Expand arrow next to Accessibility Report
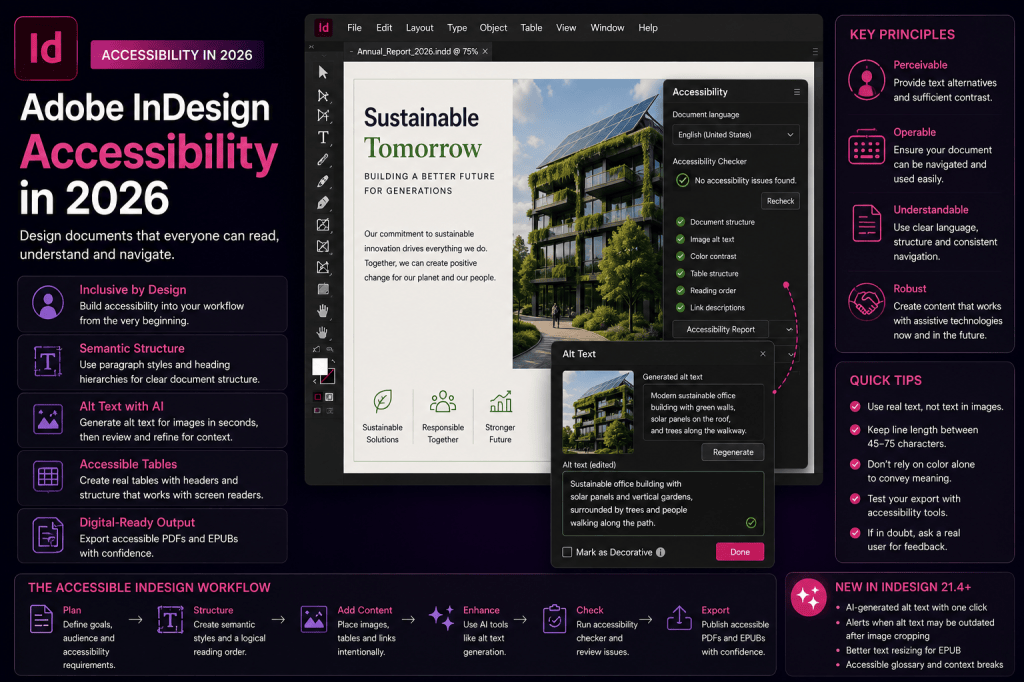The width and height of the screenshot is (1024, 682). pos(789,329)
